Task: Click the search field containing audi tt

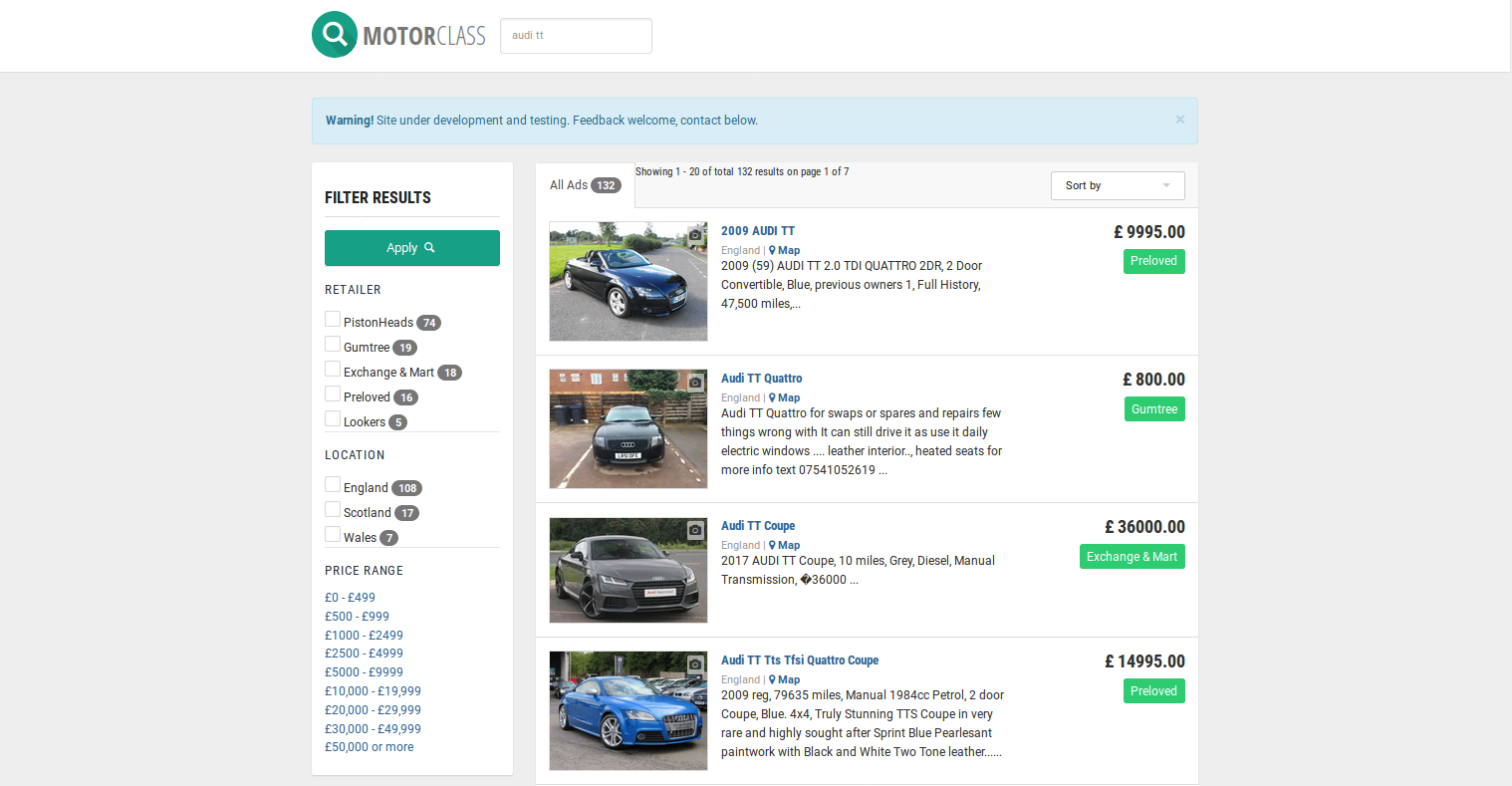Action: pyautogui.click(x=576, y=36)
